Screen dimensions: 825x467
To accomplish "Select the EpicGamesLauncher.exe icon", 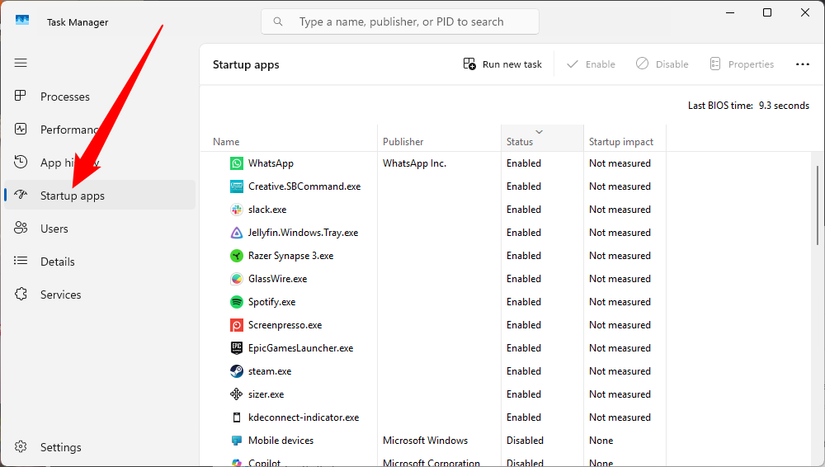I will click(x=236, y=348).
